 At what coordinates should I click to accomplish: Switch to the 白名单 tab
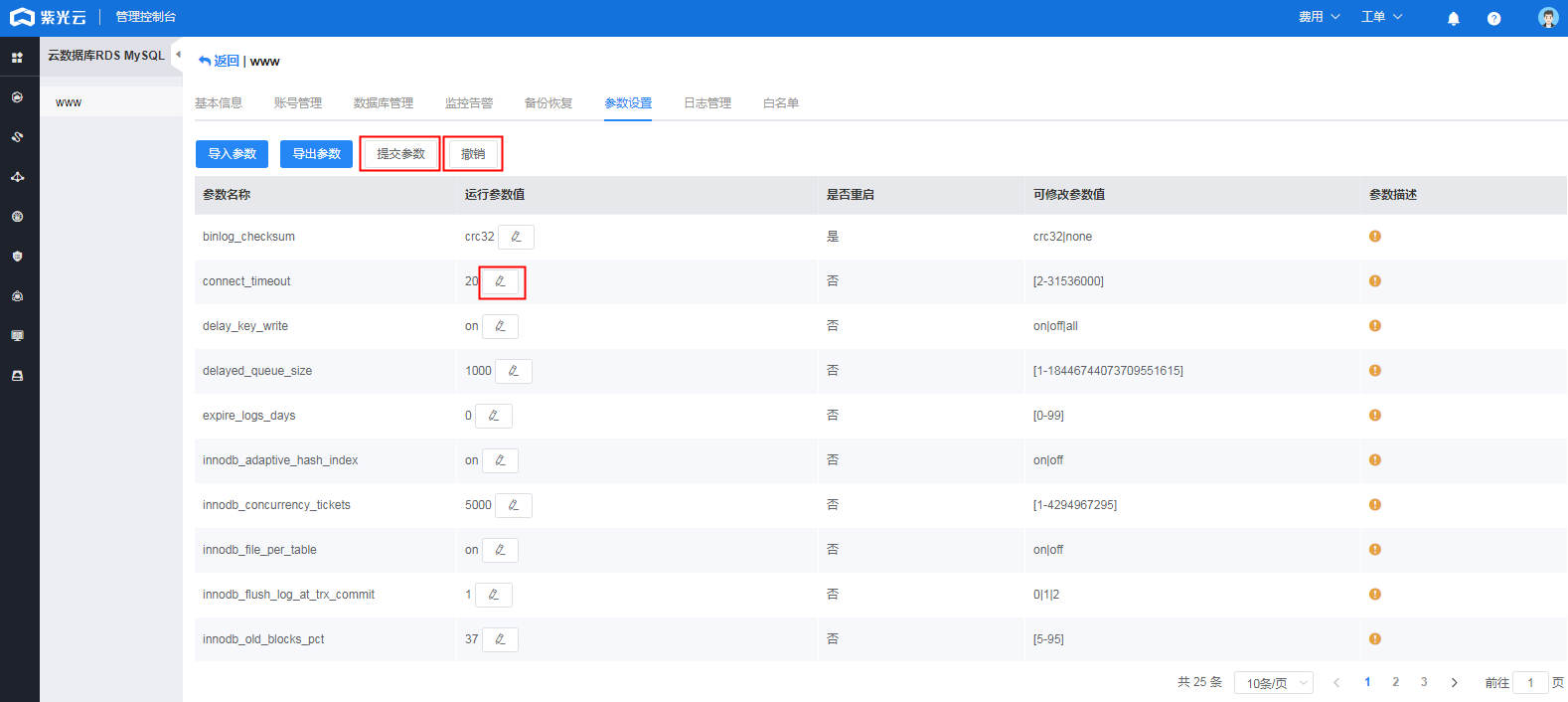[780, 103]
